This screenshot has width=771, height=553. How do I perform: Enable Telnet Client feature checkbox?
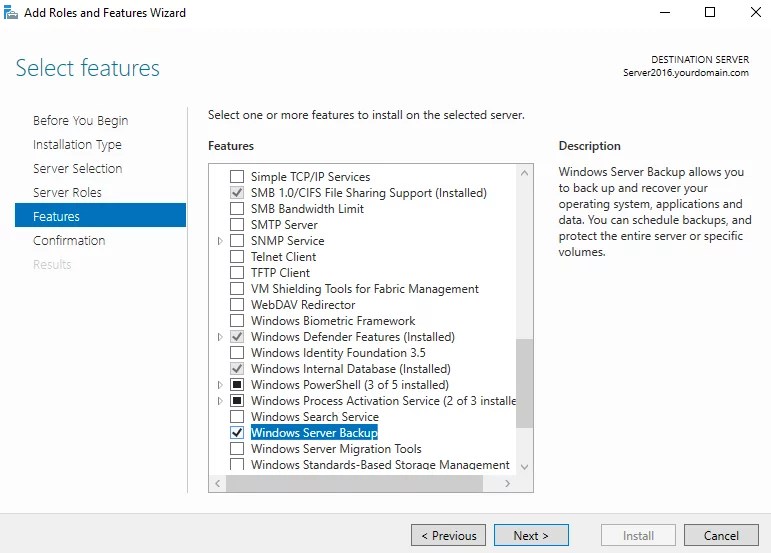pos(237,257)
